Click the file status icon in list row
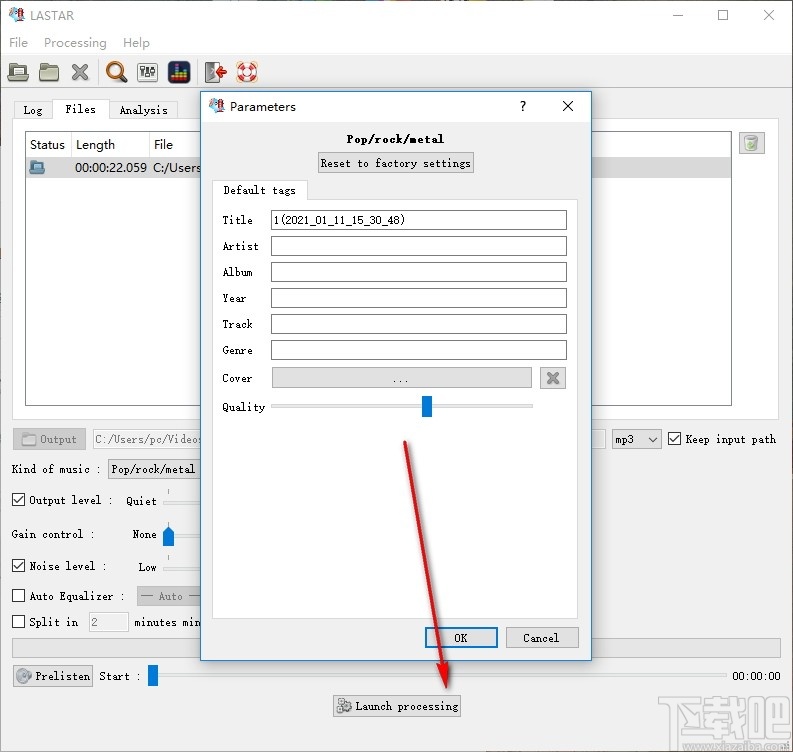 [x=37, y=167]
